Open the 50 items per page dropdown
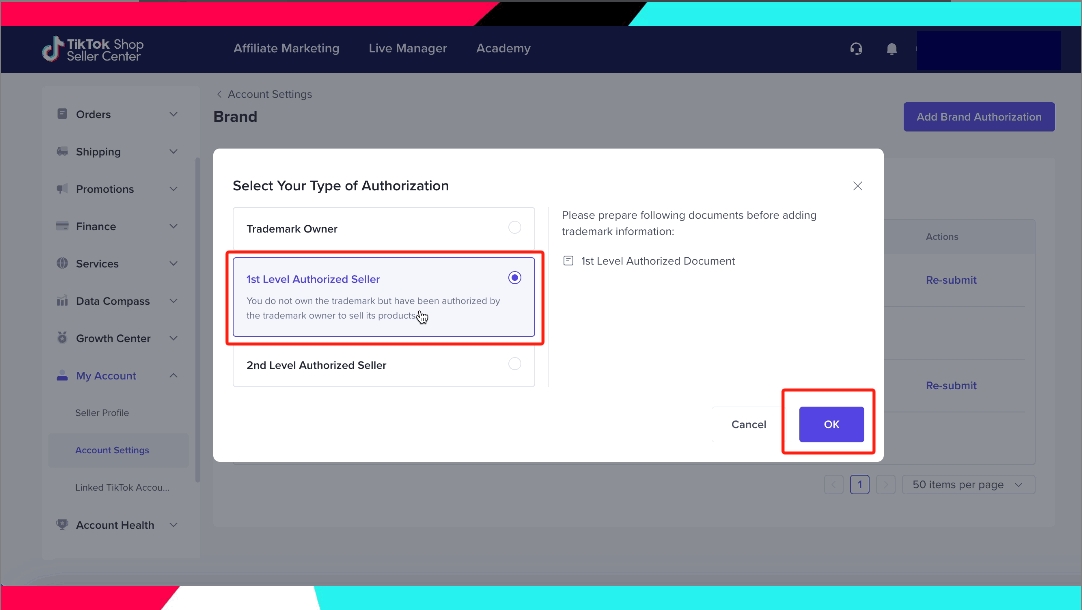This screenshot has height=610, width=1082. tap(967, 485)
